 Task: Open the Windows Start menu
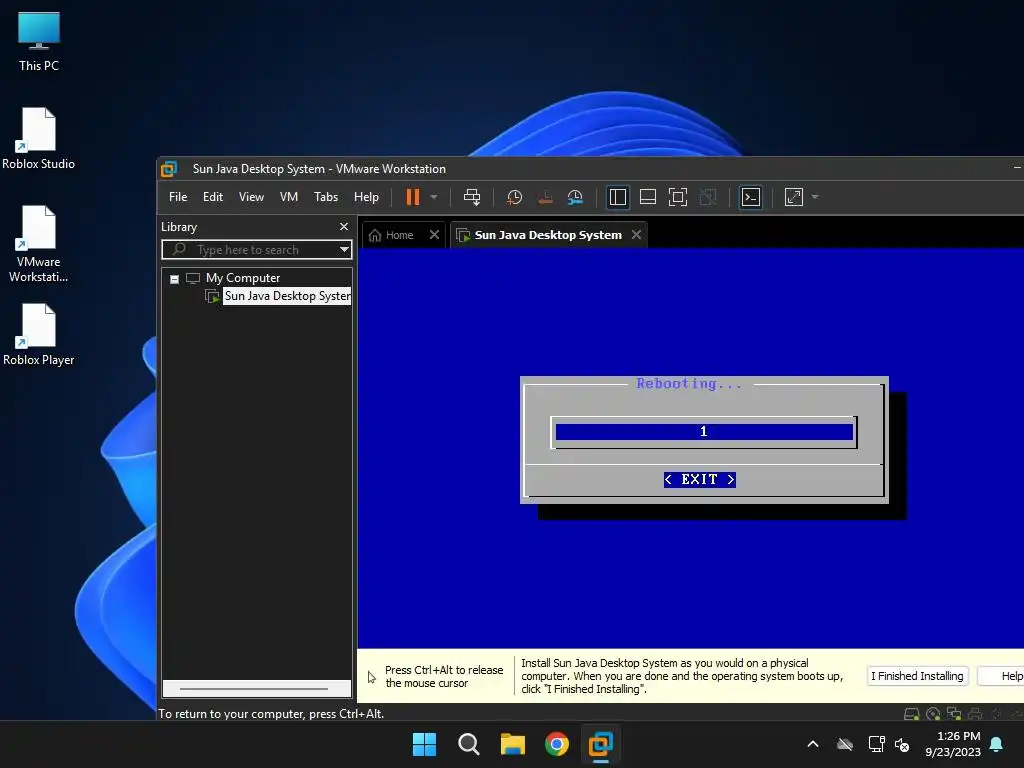pyautogui.click(x=424, y=744)
